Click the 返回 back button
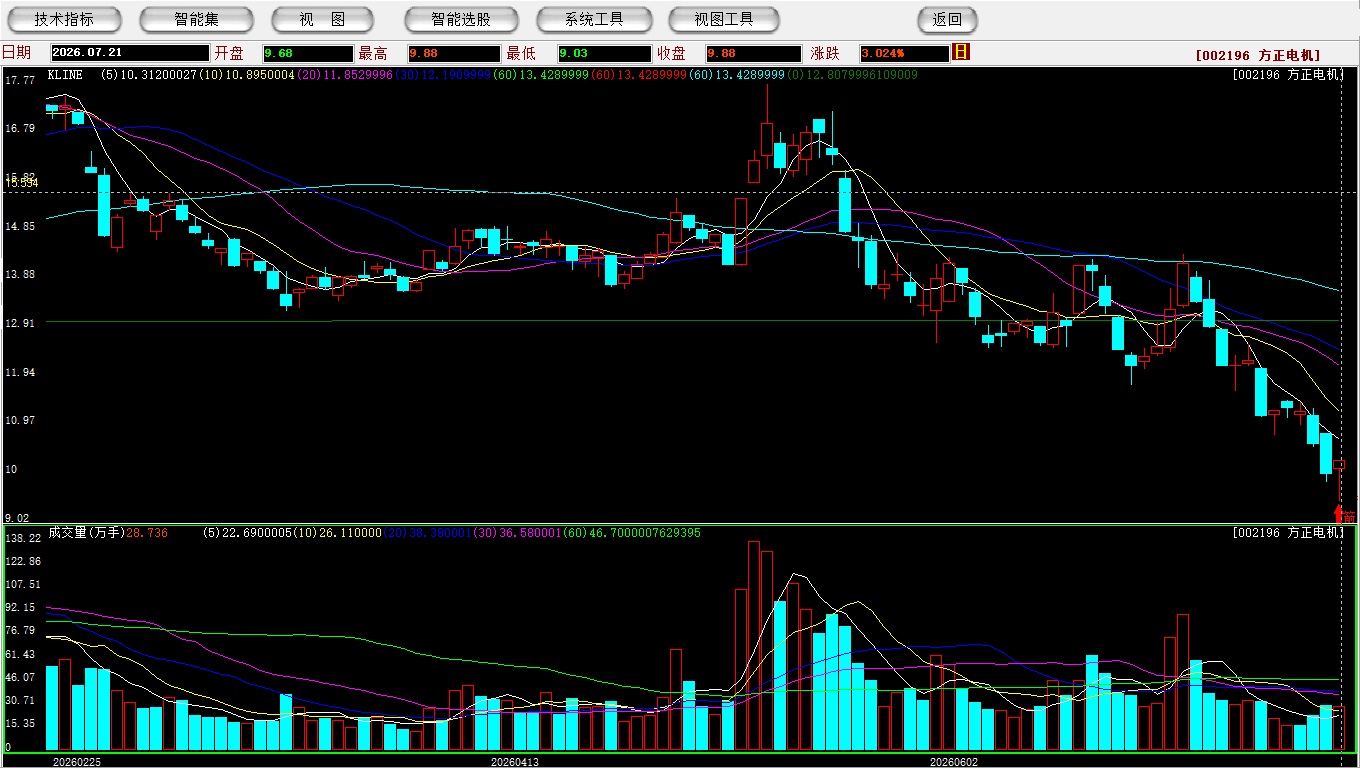 click(947, 19)
